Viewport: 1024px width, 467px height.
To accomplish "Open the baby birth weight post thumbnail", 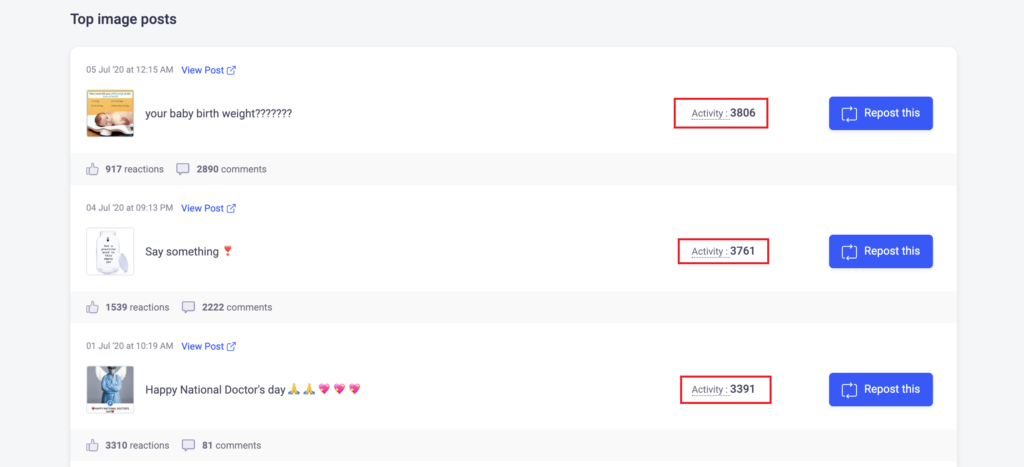I will 110,114.
